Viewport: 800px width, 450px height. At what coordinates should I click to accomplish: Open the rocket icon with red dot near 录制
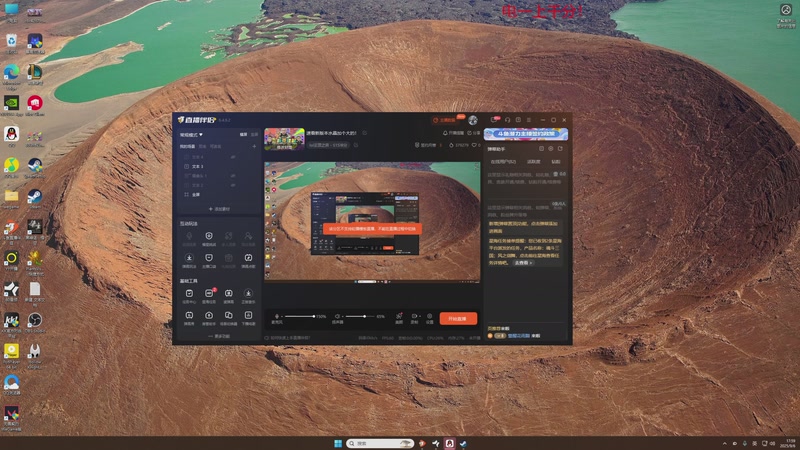point(399,316)
